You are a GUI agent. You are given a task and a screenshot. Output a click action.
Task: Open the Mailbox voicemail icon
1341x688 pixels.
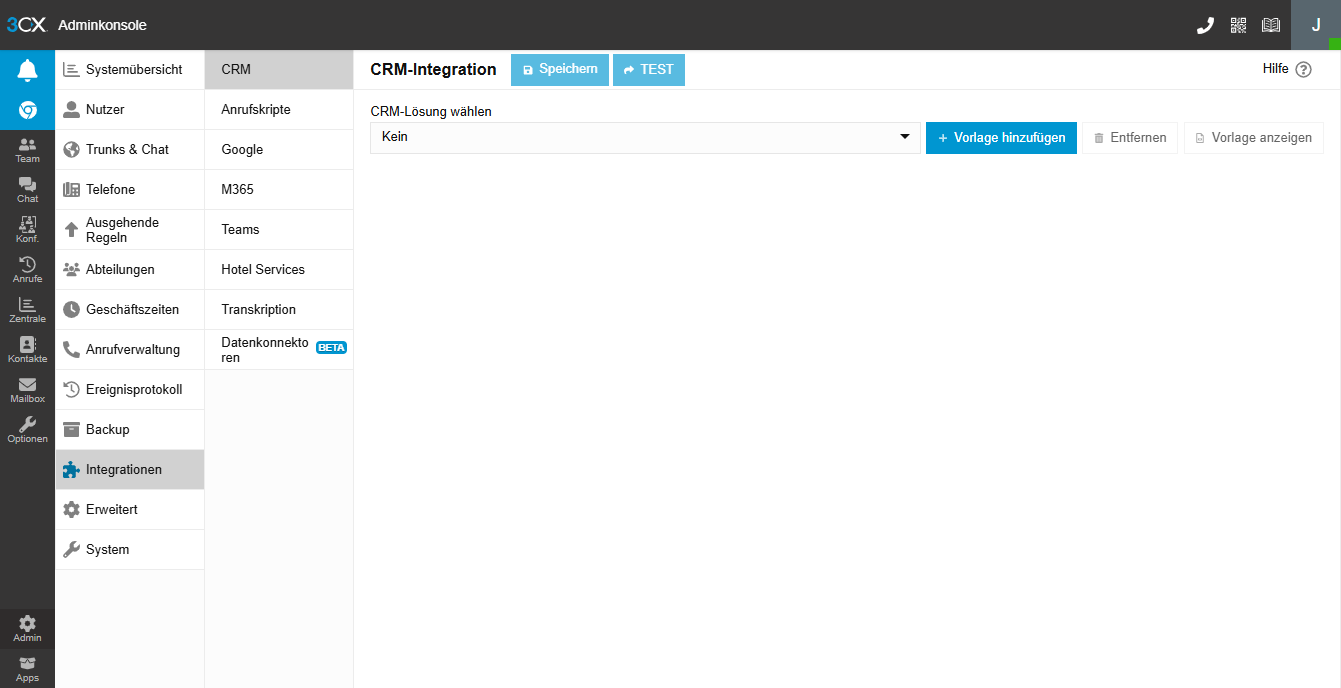27,390
